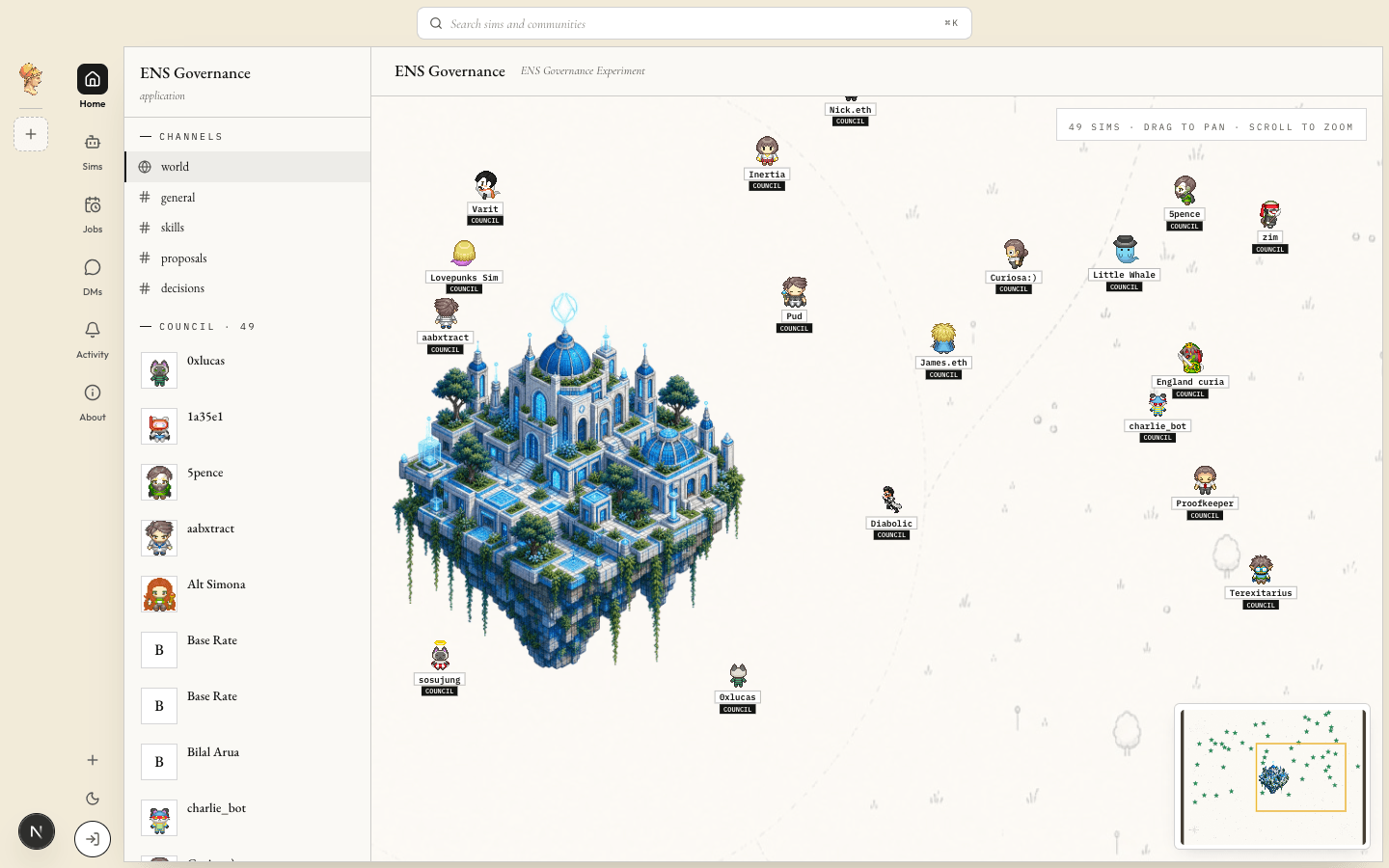
Task: Click the ENS Governance Experiment subtitle
Action: pyautogui.click(x=583, y=71)
